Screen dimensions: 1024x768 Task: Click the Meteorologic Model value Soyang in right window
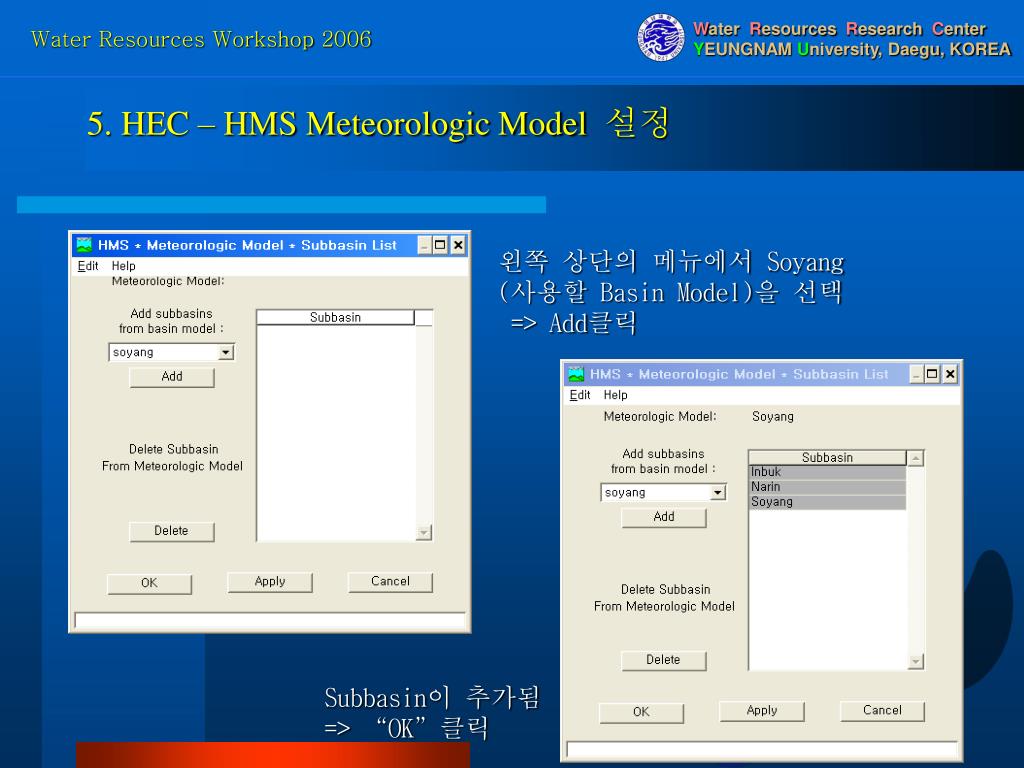[773, 417]
